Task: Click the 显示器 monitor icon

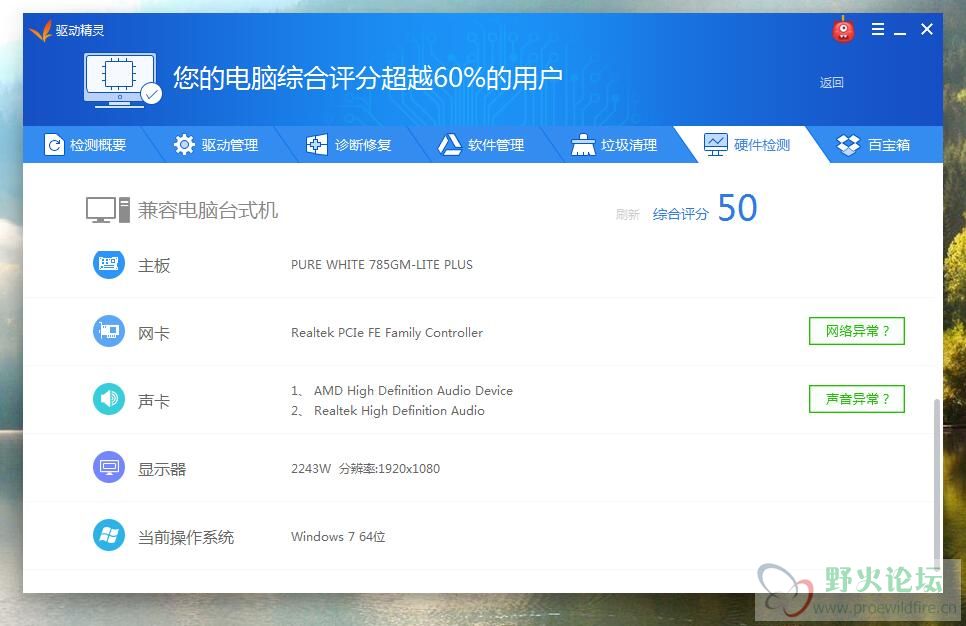Action: coord(109,468)
